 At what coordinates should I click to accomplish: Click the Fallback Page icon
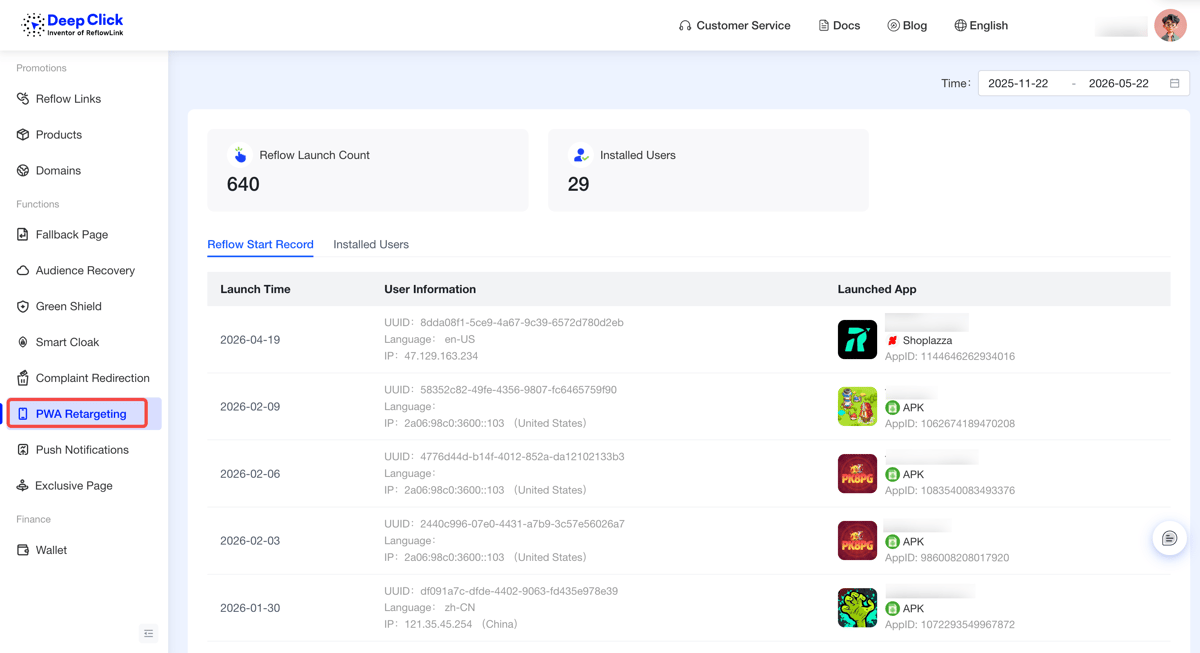[23, 235]
